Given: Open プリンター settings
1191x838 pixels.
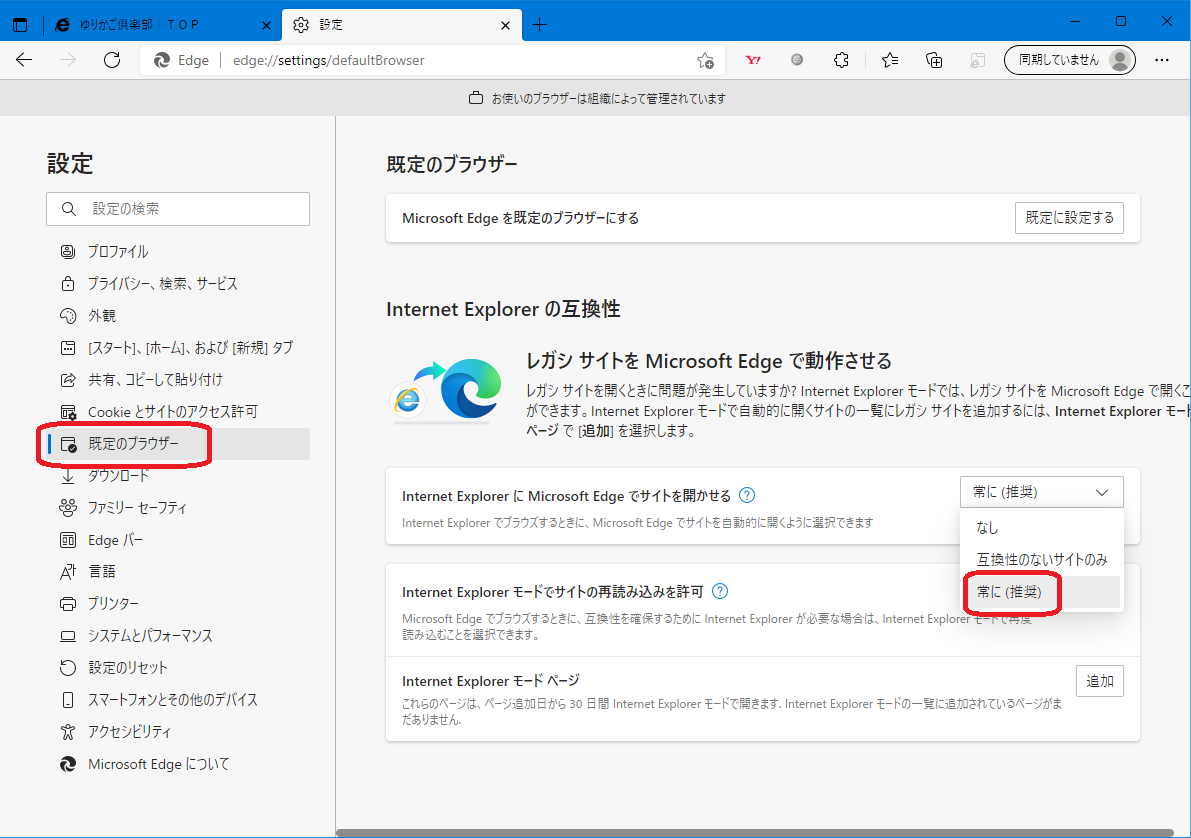Looking at the screenshot, I should [x=178, y=603].
